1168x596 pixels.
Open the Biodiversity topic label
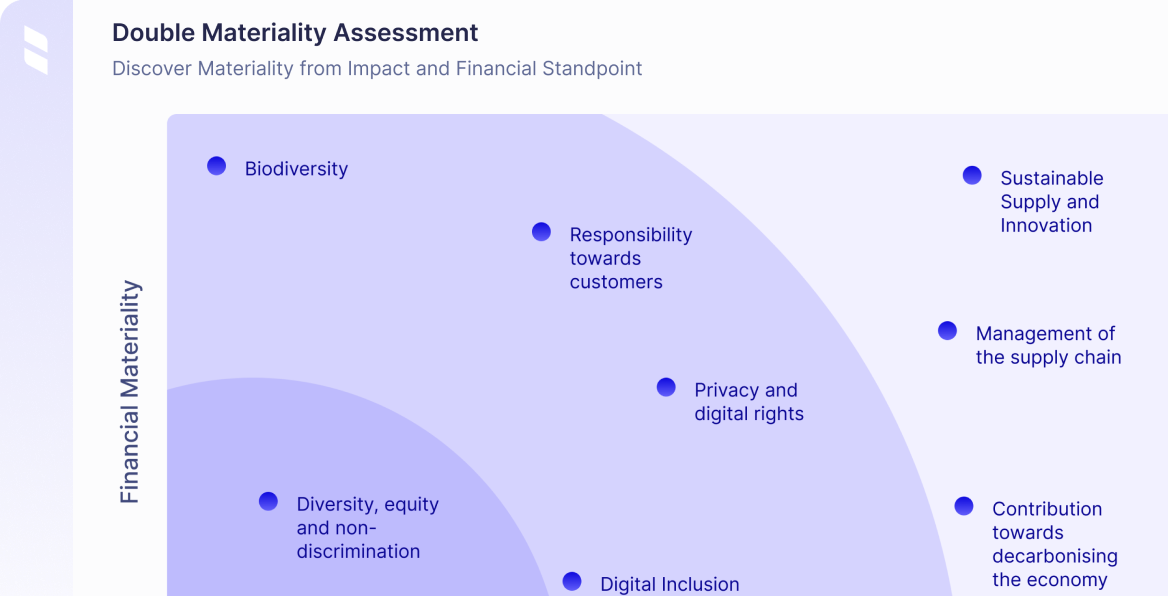[x=296, y=169]
